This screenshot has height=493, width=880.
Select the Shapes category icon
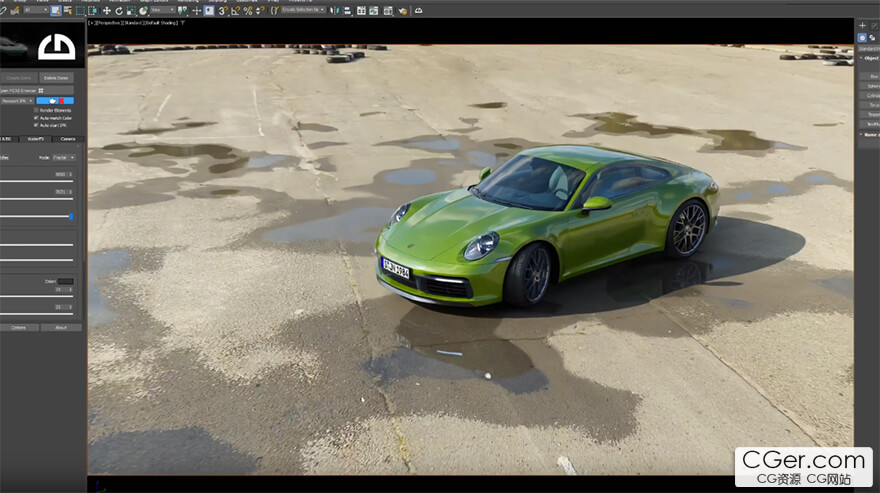[873, 38]
